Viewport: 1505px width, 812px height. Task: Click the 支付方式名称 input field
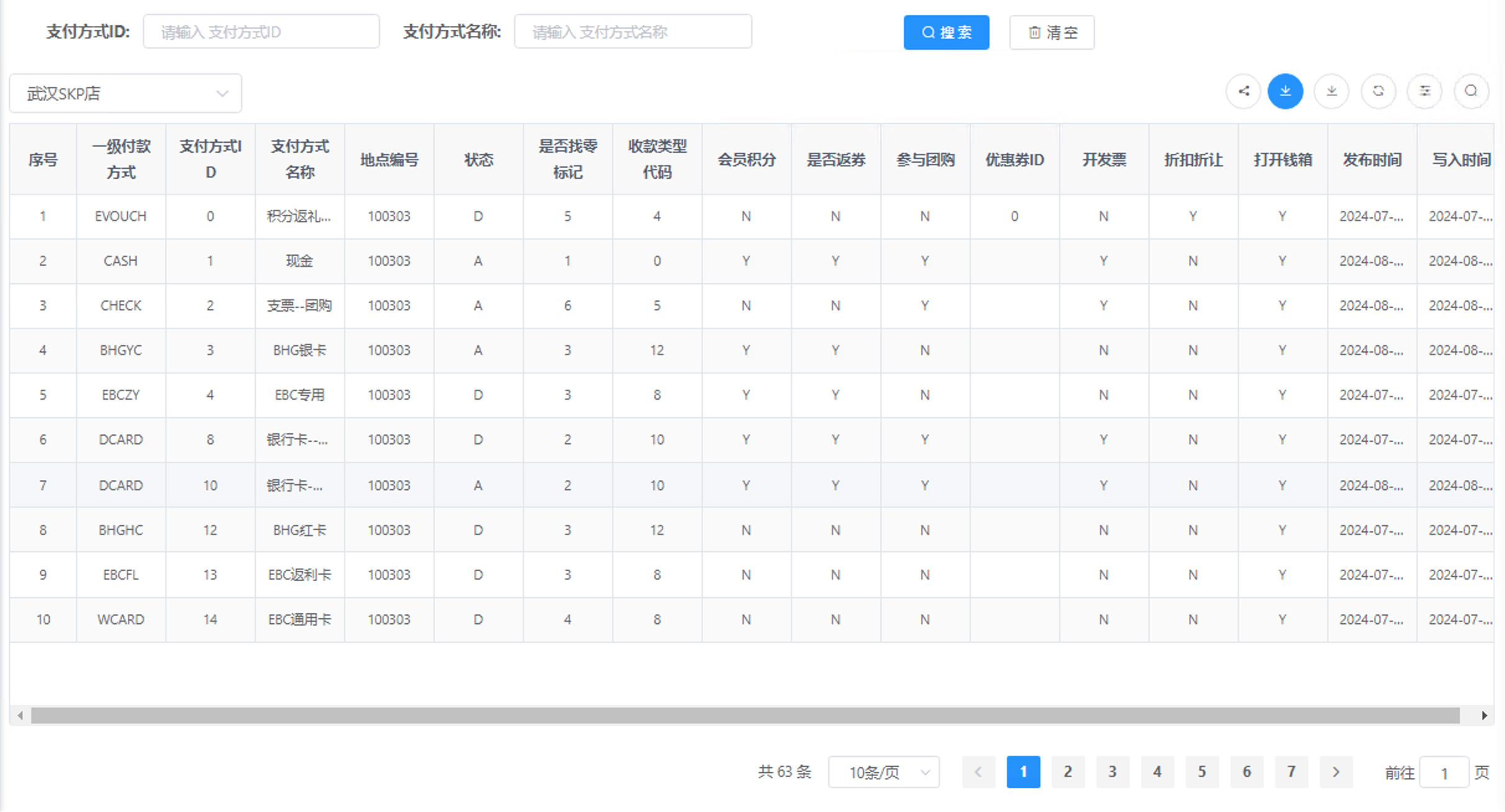point(633,31)
